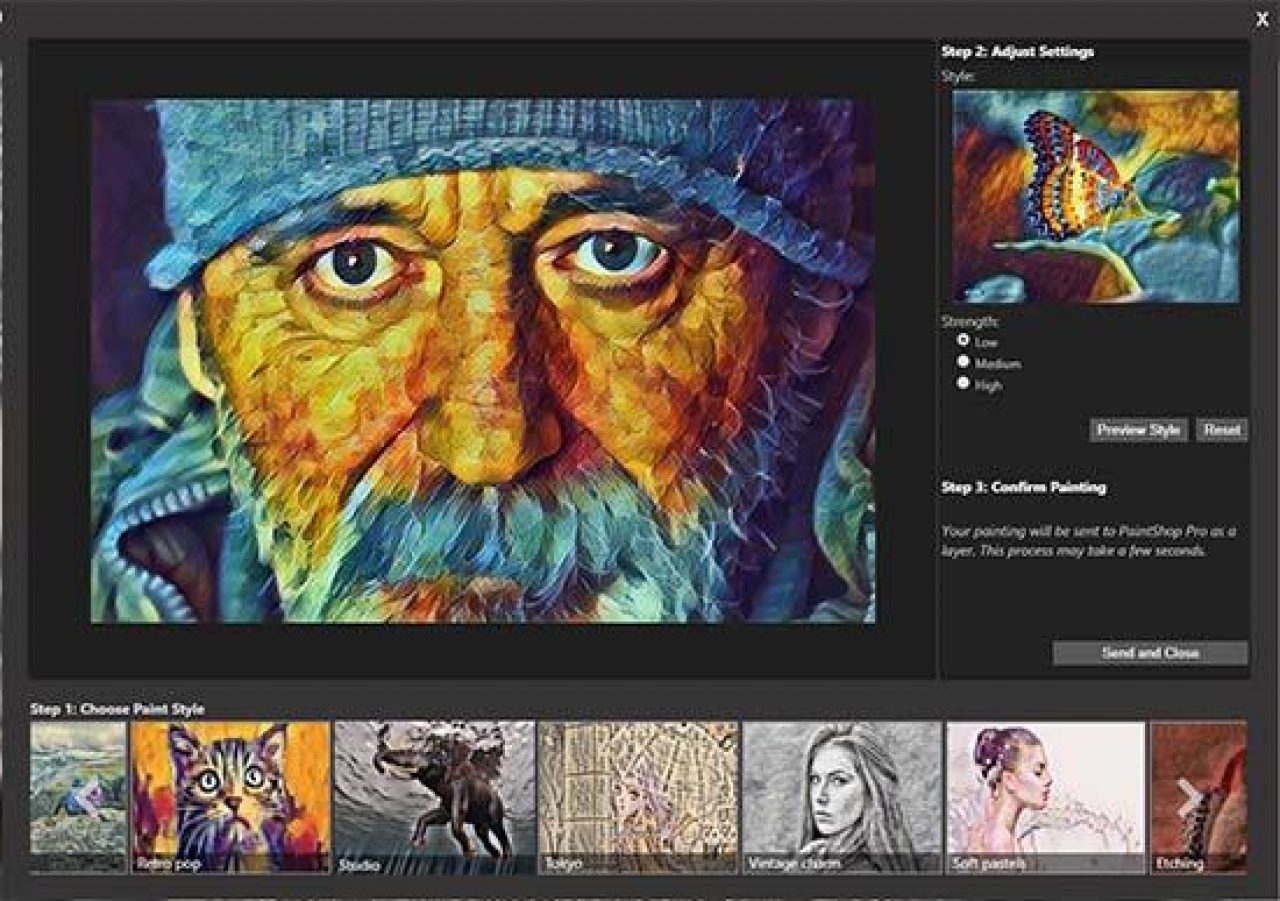Image resolution: width=1280 pixels, height=901 pixels.
Task: Click Send and Close to confirm painting
Action: coord(1148,650)
